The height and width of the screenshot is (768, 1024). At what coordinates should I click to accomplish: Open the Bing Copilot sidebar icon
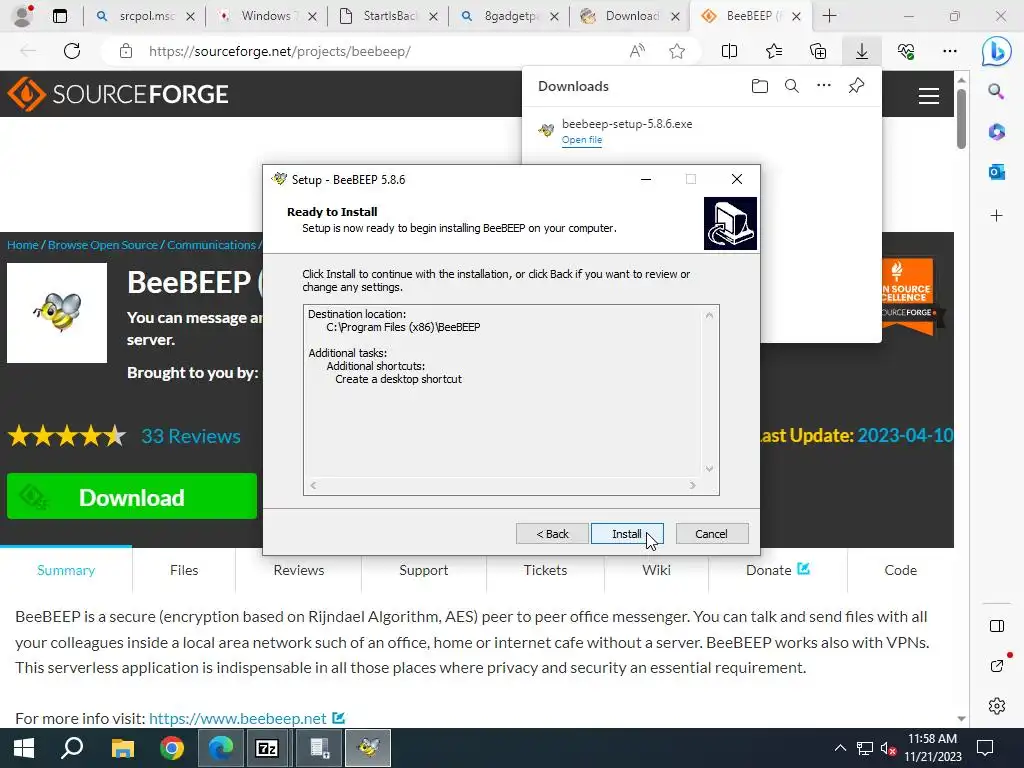(x=997, y=52)
